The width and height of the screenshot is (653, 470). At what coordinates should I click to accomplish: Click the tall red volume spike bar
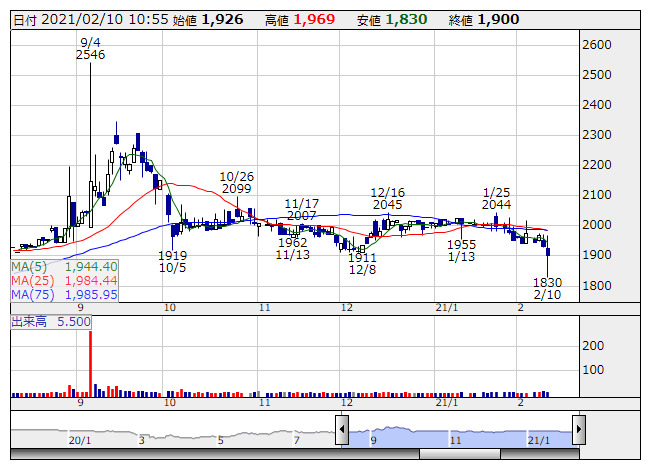(91, 362)
